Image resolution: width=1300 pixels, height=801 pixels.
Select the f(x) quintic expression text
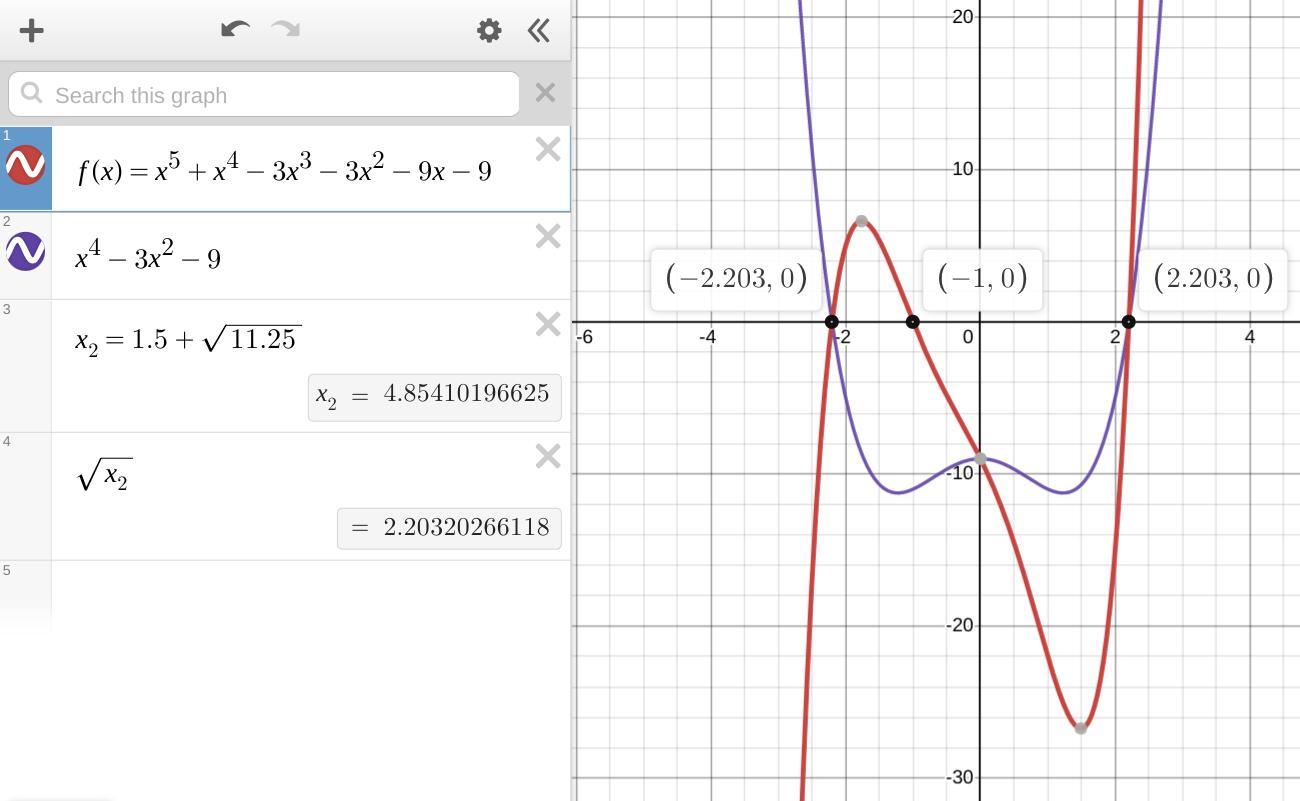click(285, 170)
